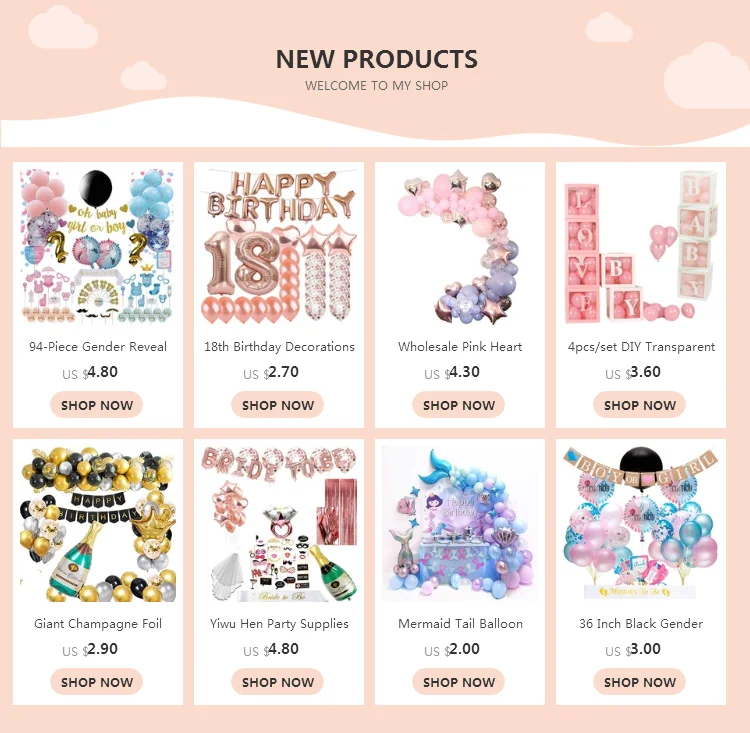View the Giant Champagne Foil balloon image
This screenshot has width=750, height=733.
click(98, 524)
